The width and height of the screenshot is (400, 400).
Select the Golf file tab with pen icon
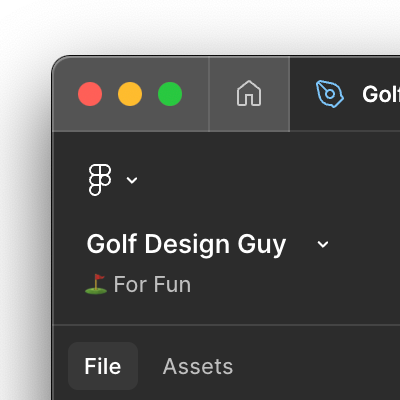click(345, 94)
